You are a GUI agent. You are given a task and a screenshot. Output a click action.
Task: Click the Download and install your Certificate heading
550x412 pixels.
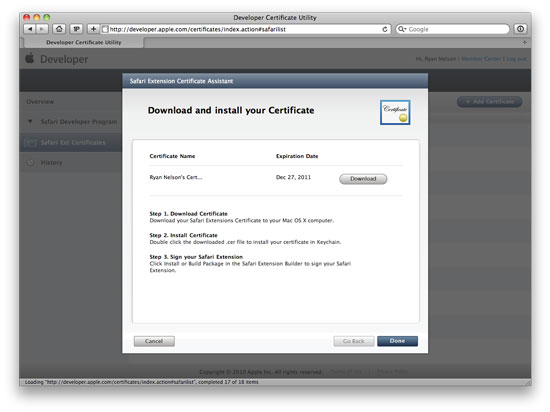[231, 110]
